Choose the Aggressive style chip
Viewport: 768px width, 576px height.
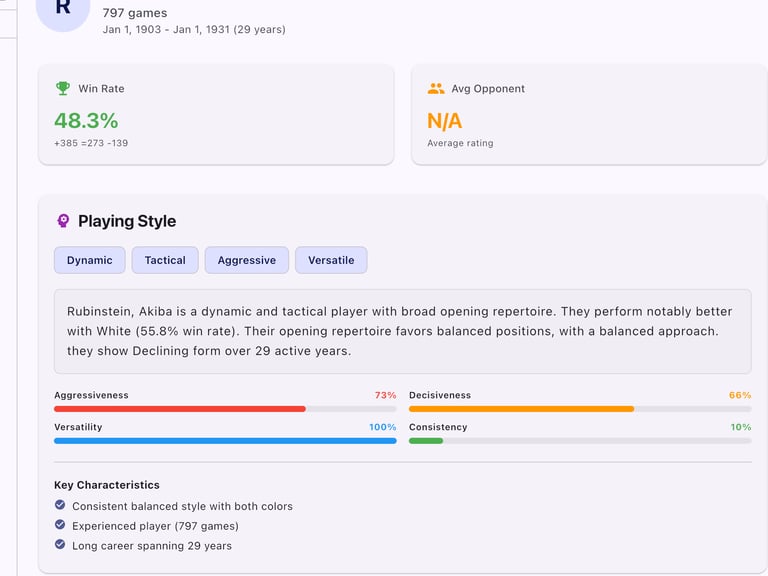click(x=247, y=260)
